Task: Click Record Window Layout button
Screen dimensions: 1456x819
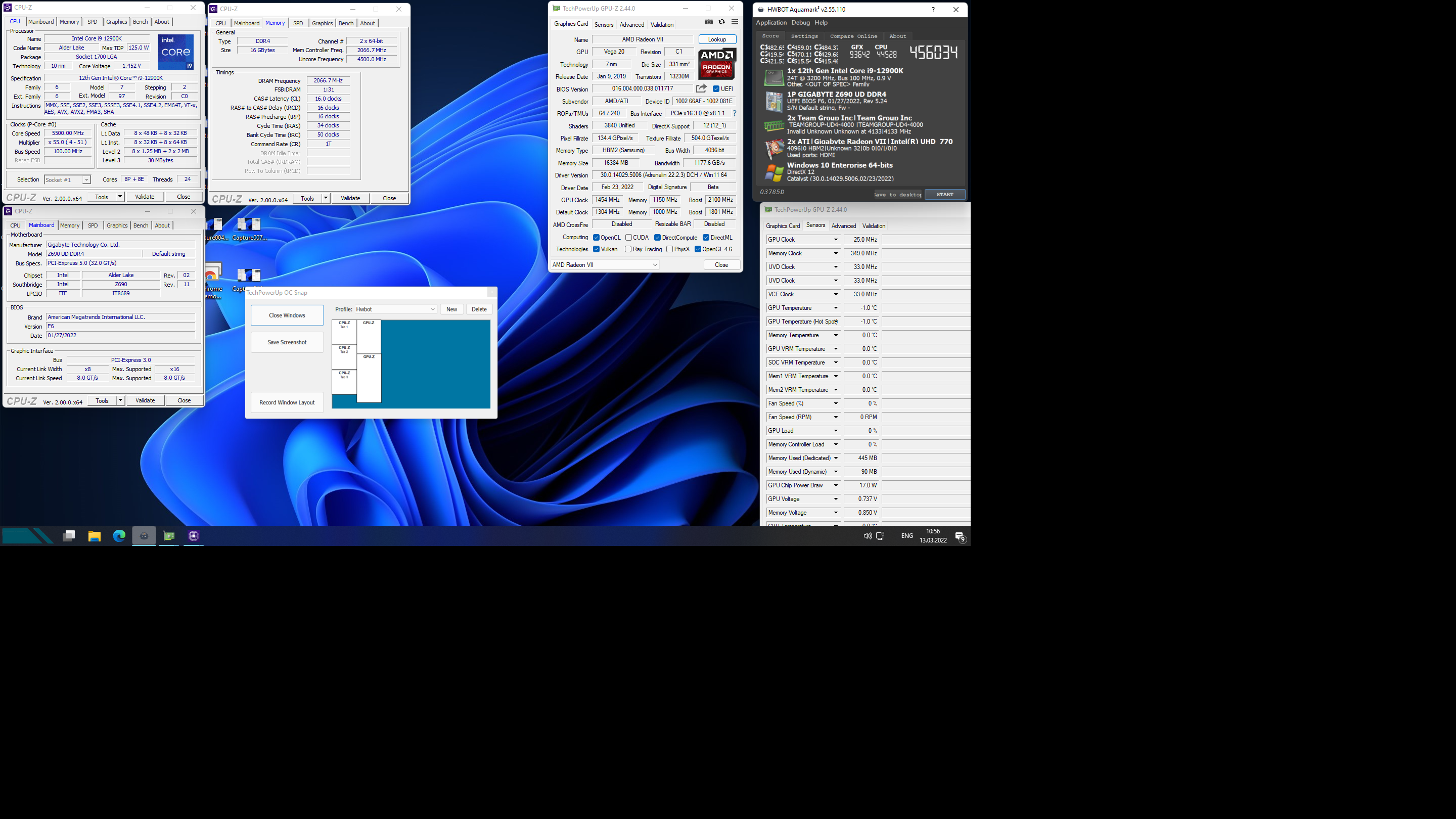Action: point(287,402)
